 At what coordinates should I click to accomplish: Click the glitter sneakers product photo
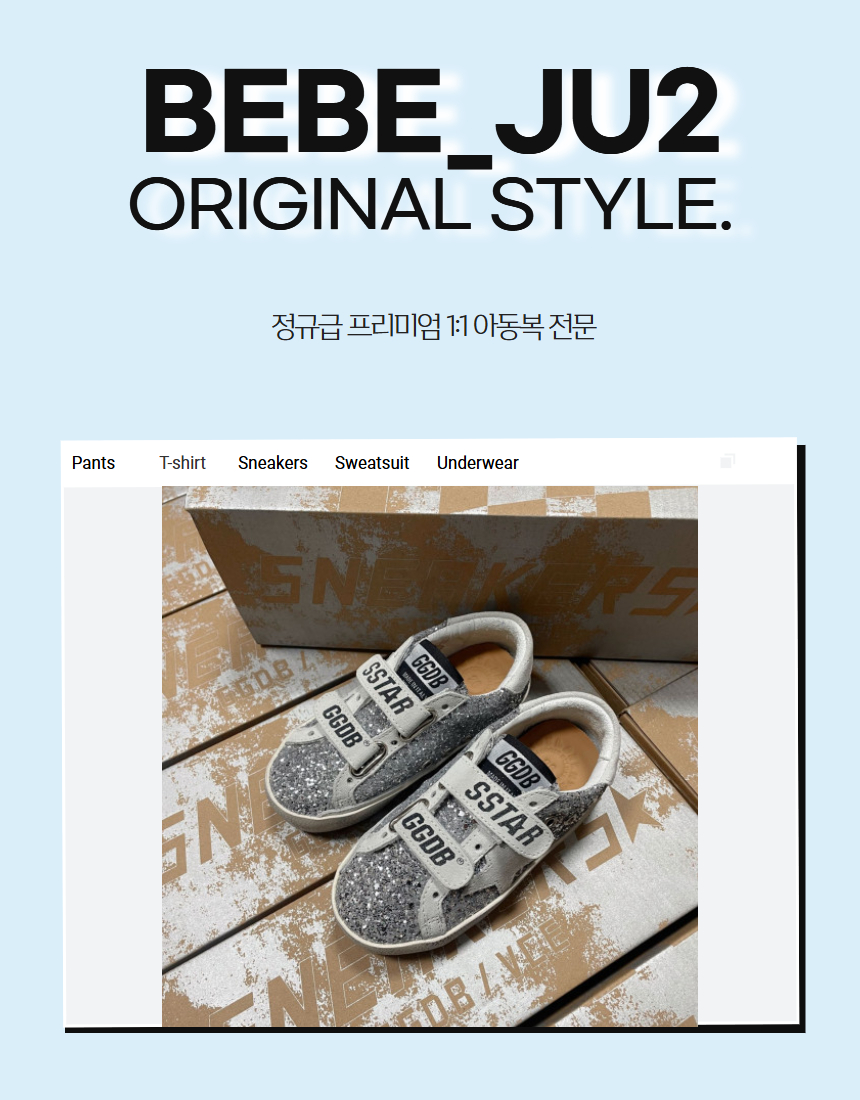pyautogui.click(x=430, y=756)
